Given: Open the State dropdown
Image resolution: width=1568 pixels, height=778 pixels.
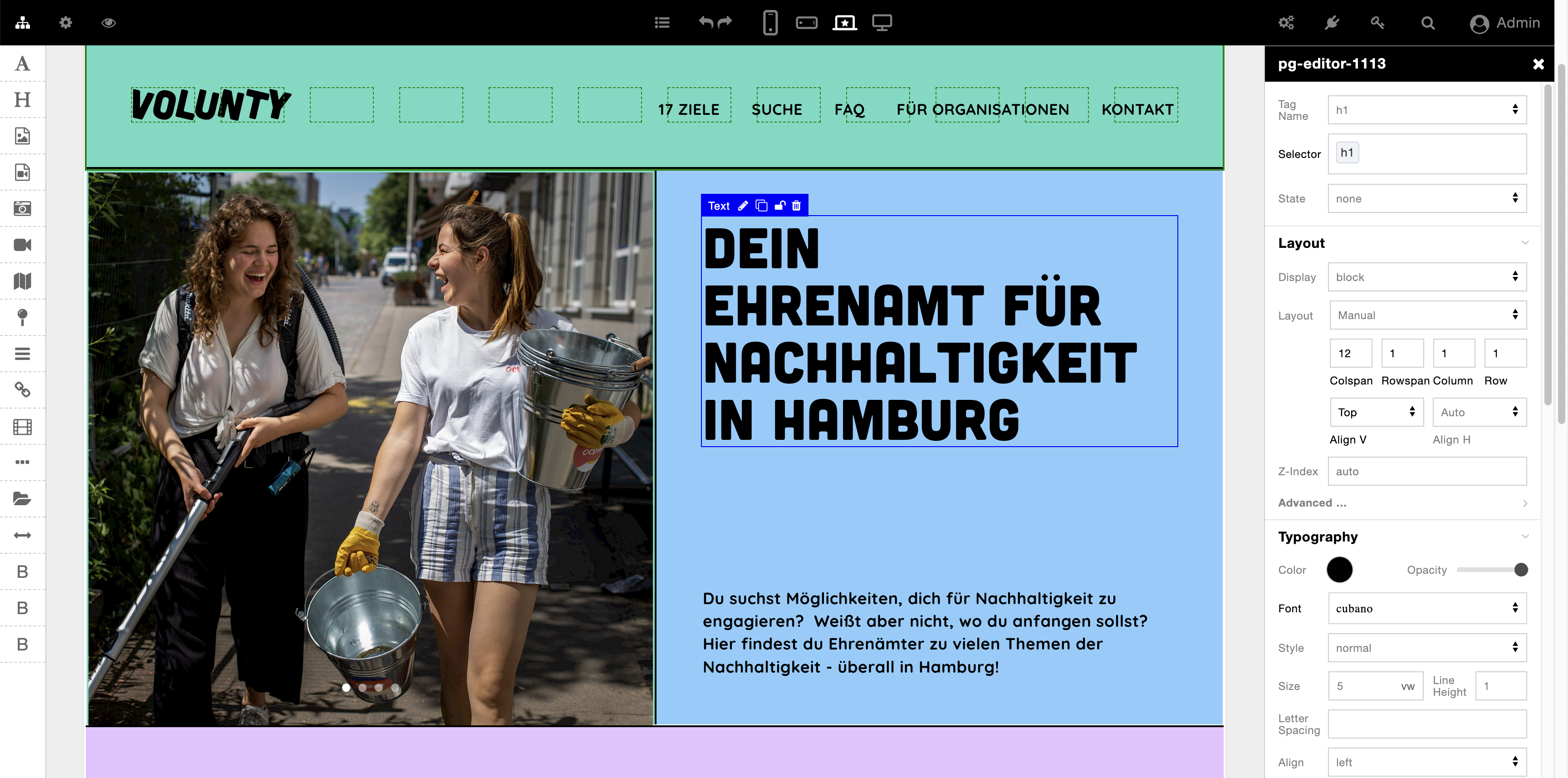Looking at the screenshot, I should [x=1427, y=198].
